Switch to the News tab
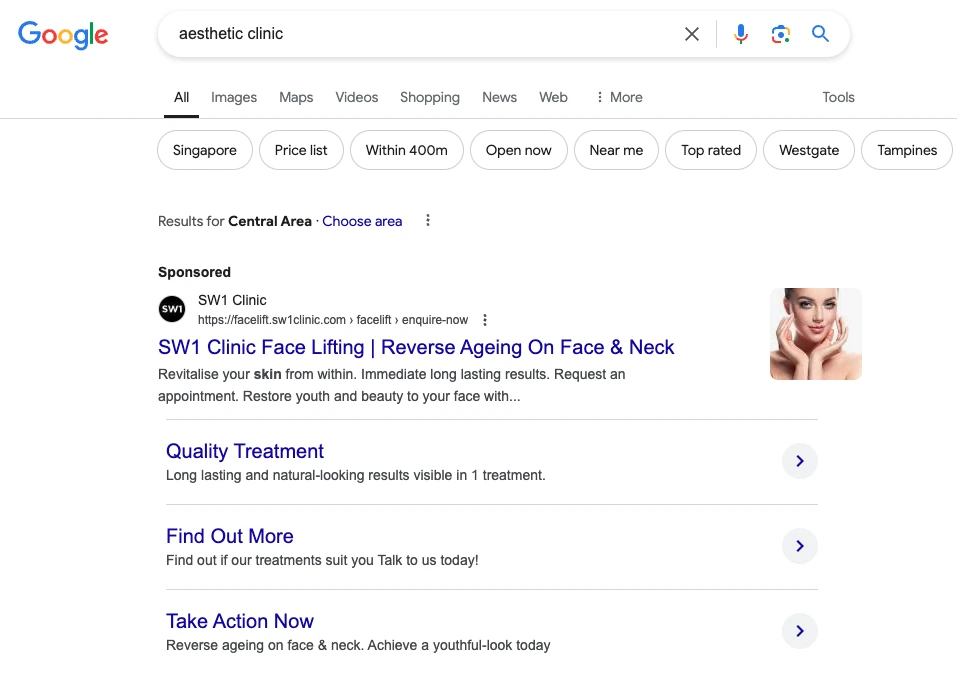The width and height of the screenshot is (957, 673). [x=499, y=98]
